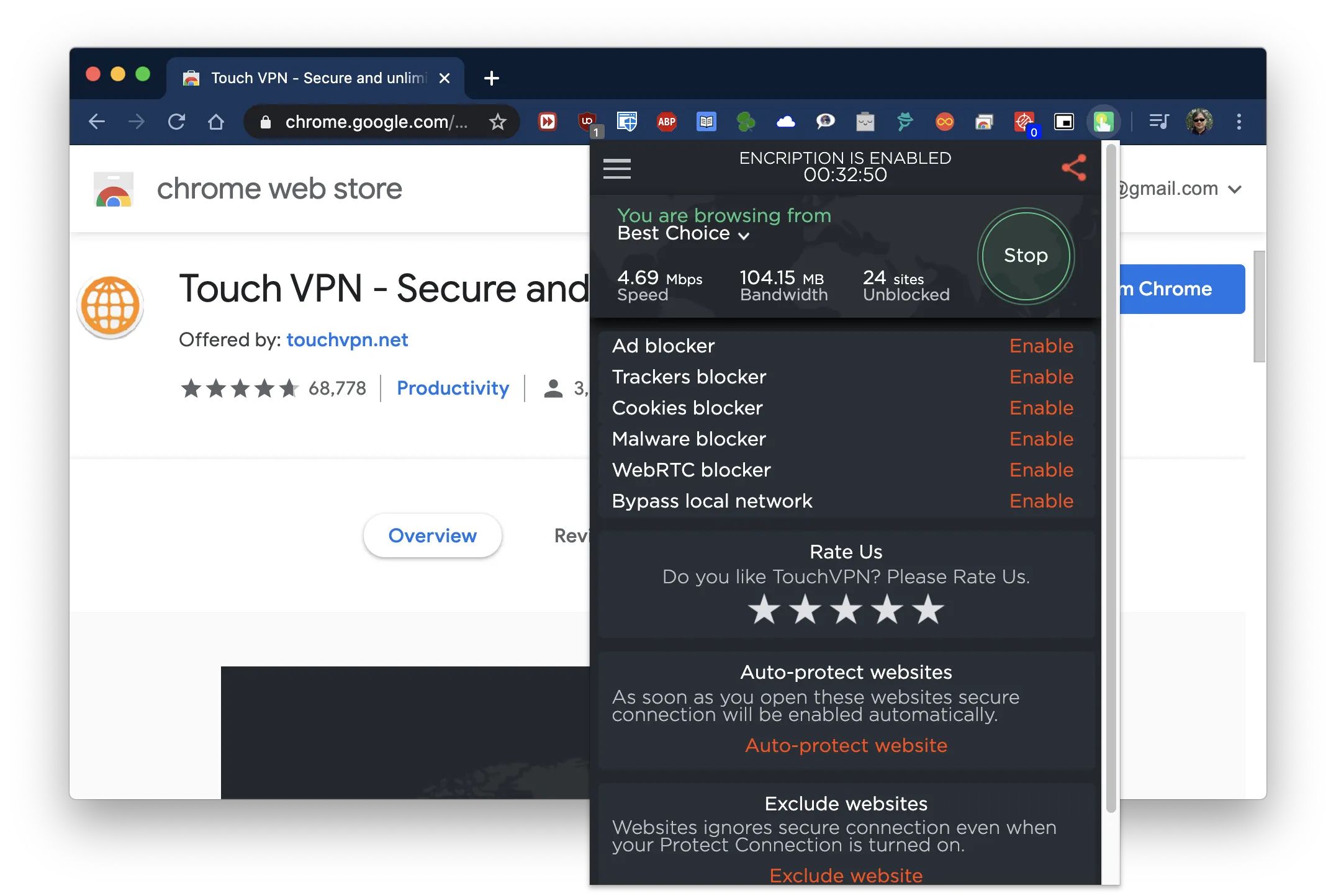Click the red fast-forward extension icon
The image size is (1336, 896).
tap(548, 122)
